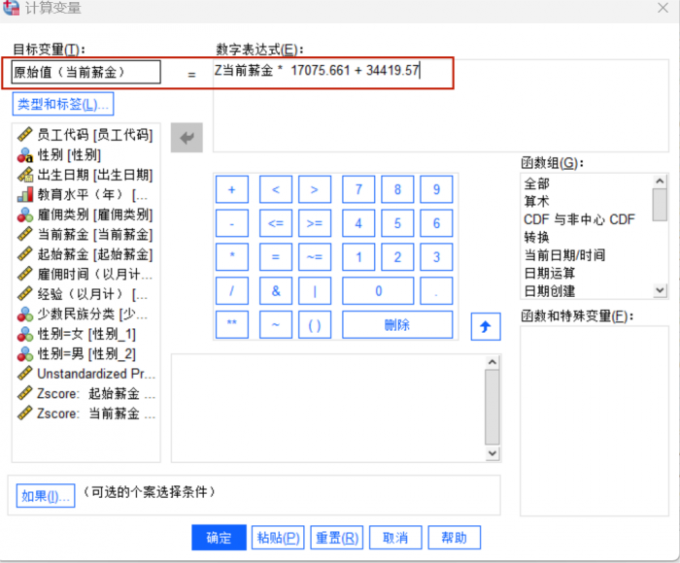The height and width of the screenshot is (563, 680).
Task: Click the number 9 key
Action: tap(437, 190)
